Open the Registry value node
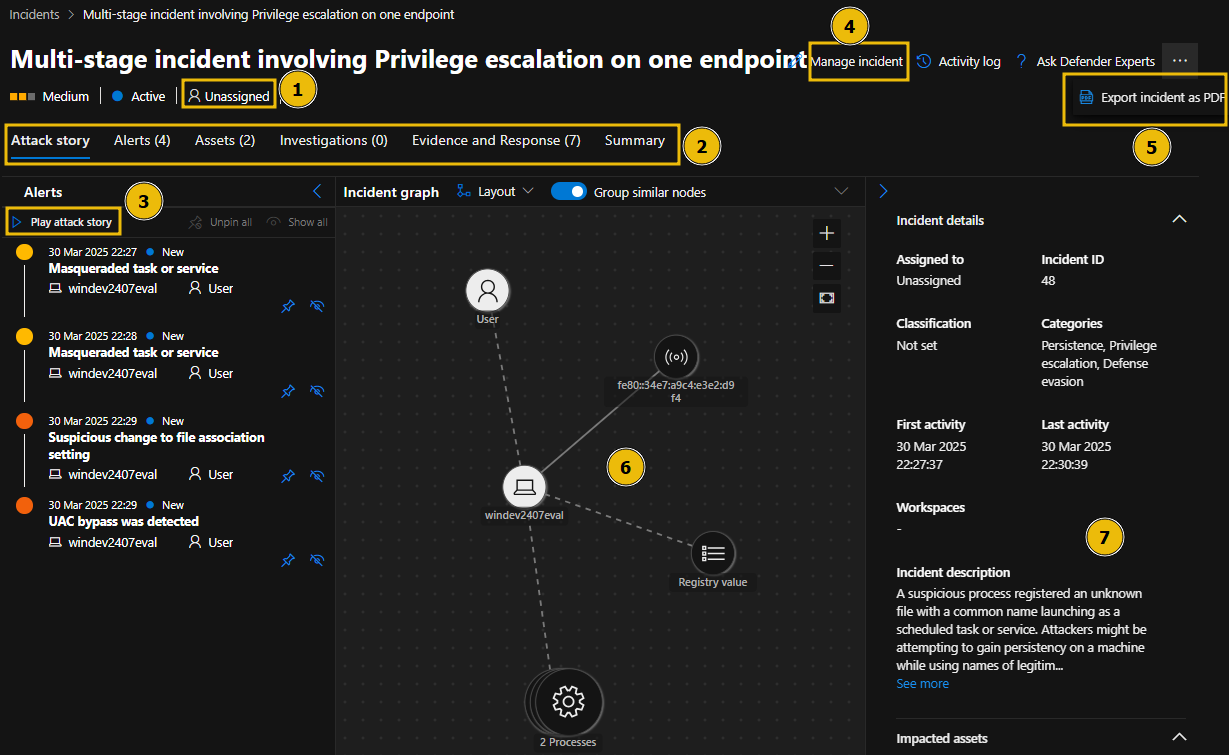This screenshot has width=1229, height=755. coord(712,553)
